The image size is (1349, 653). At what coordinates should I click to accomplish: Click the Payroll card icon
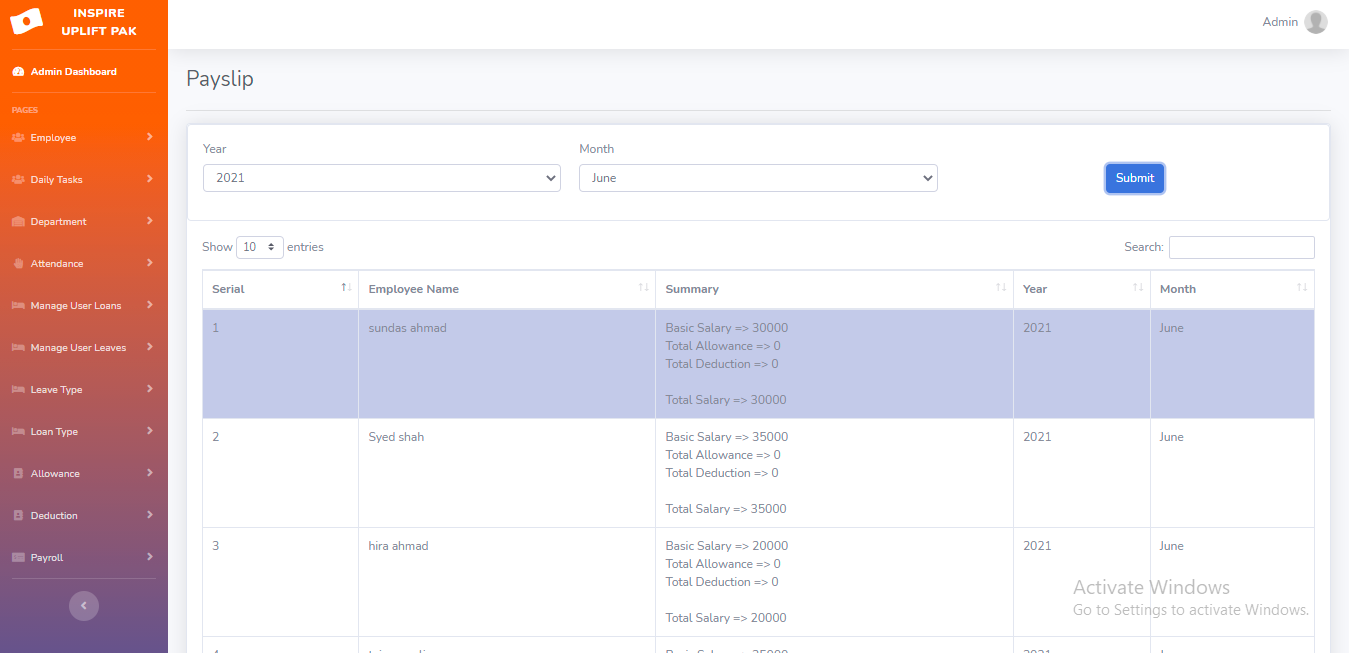(18, 558)
